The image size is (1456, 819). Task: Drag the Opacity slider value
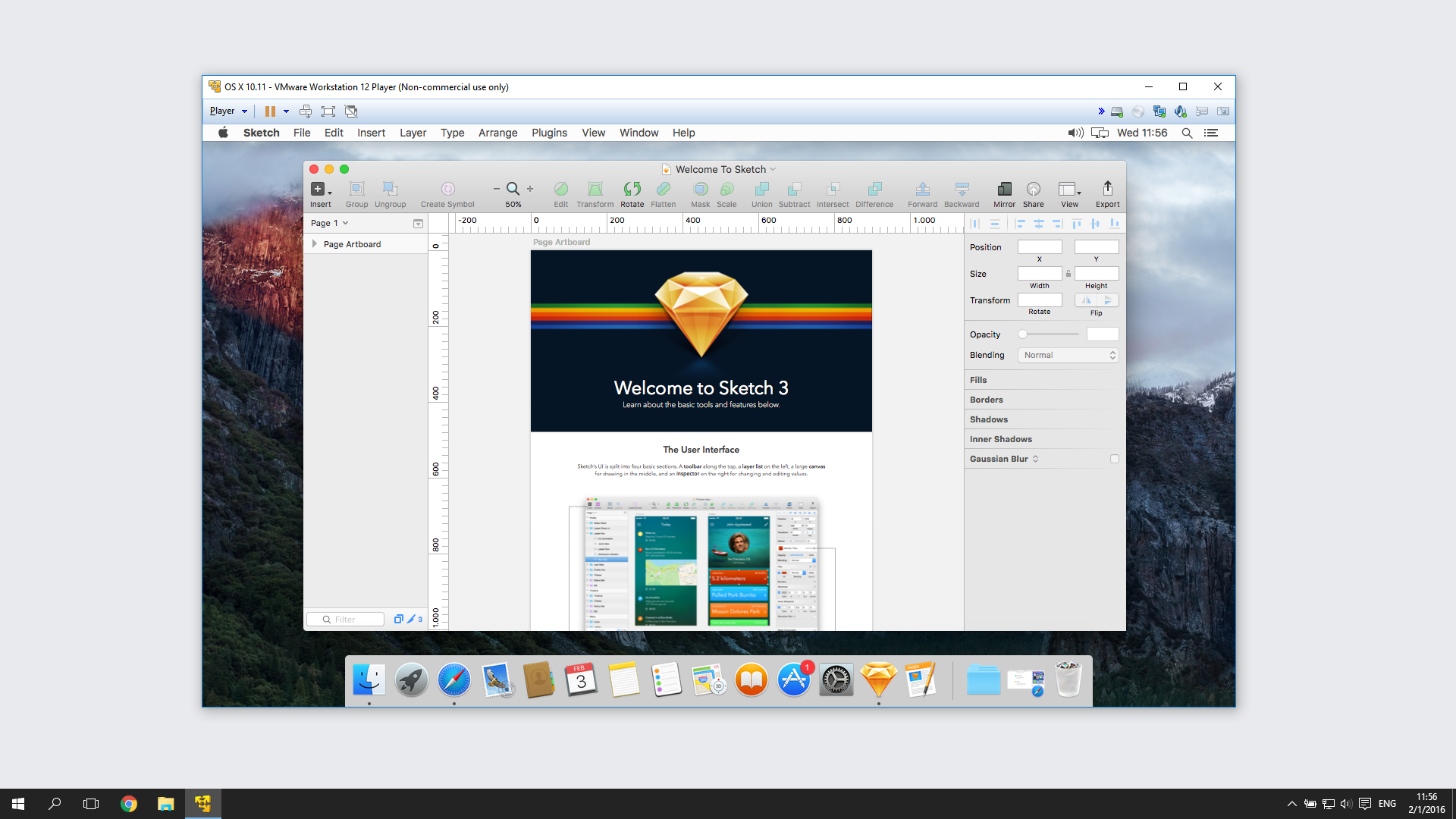point(1022,334)
